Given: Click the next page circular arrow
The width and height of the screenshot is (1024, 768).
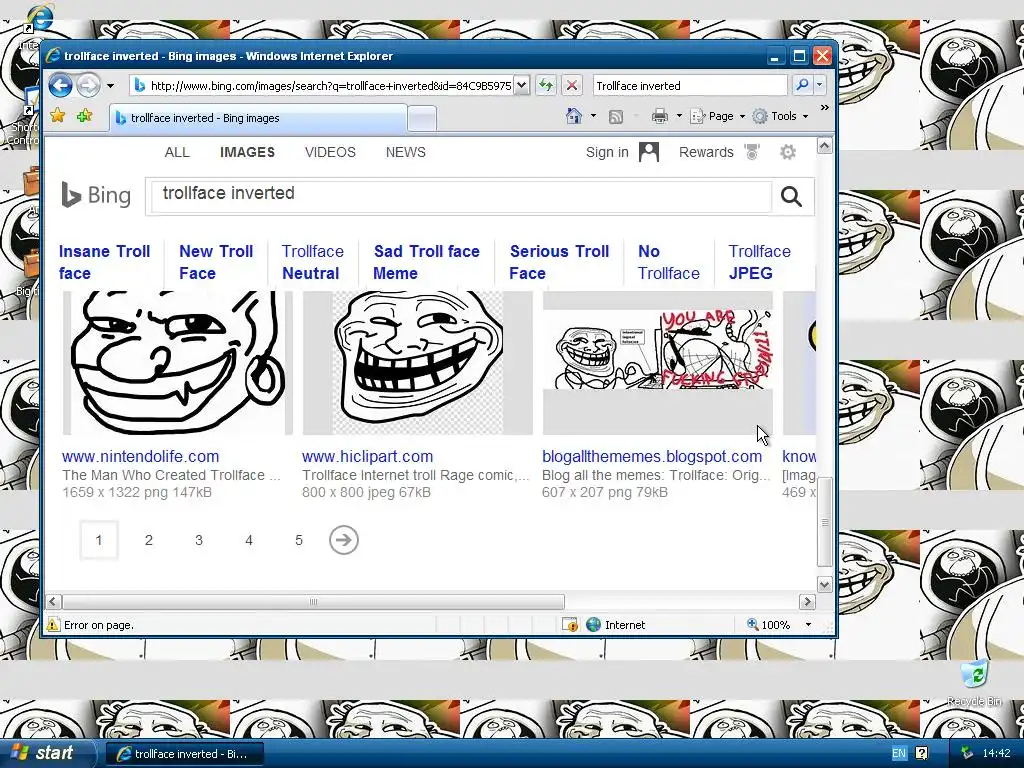Looking at the screenshot, I should click(x=344, y=540).
